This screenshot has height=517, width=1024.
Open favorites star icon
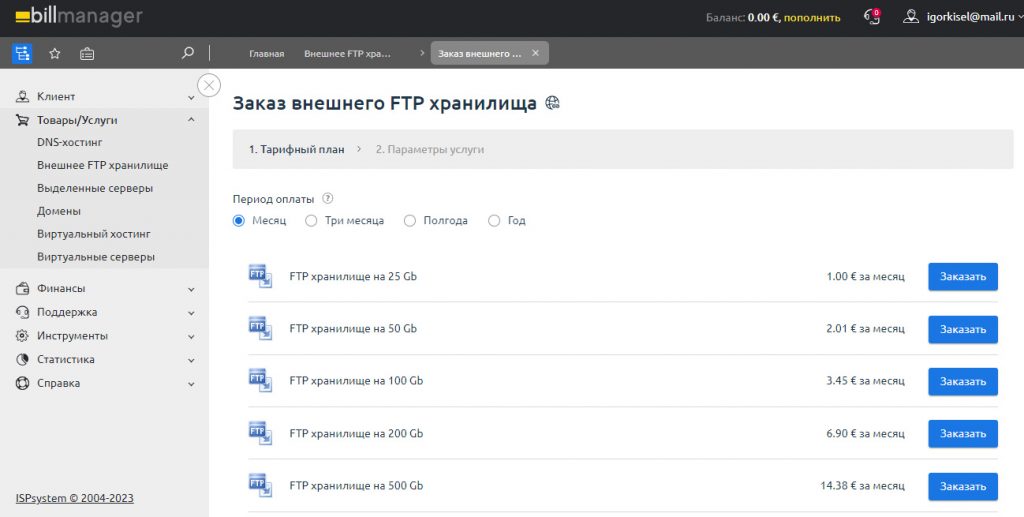[55, 54]
